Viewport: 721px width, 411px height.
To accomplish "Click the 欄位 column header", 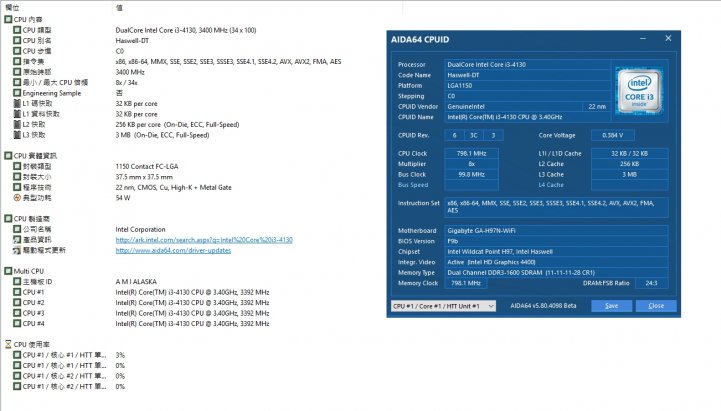I will click(12, 7).
